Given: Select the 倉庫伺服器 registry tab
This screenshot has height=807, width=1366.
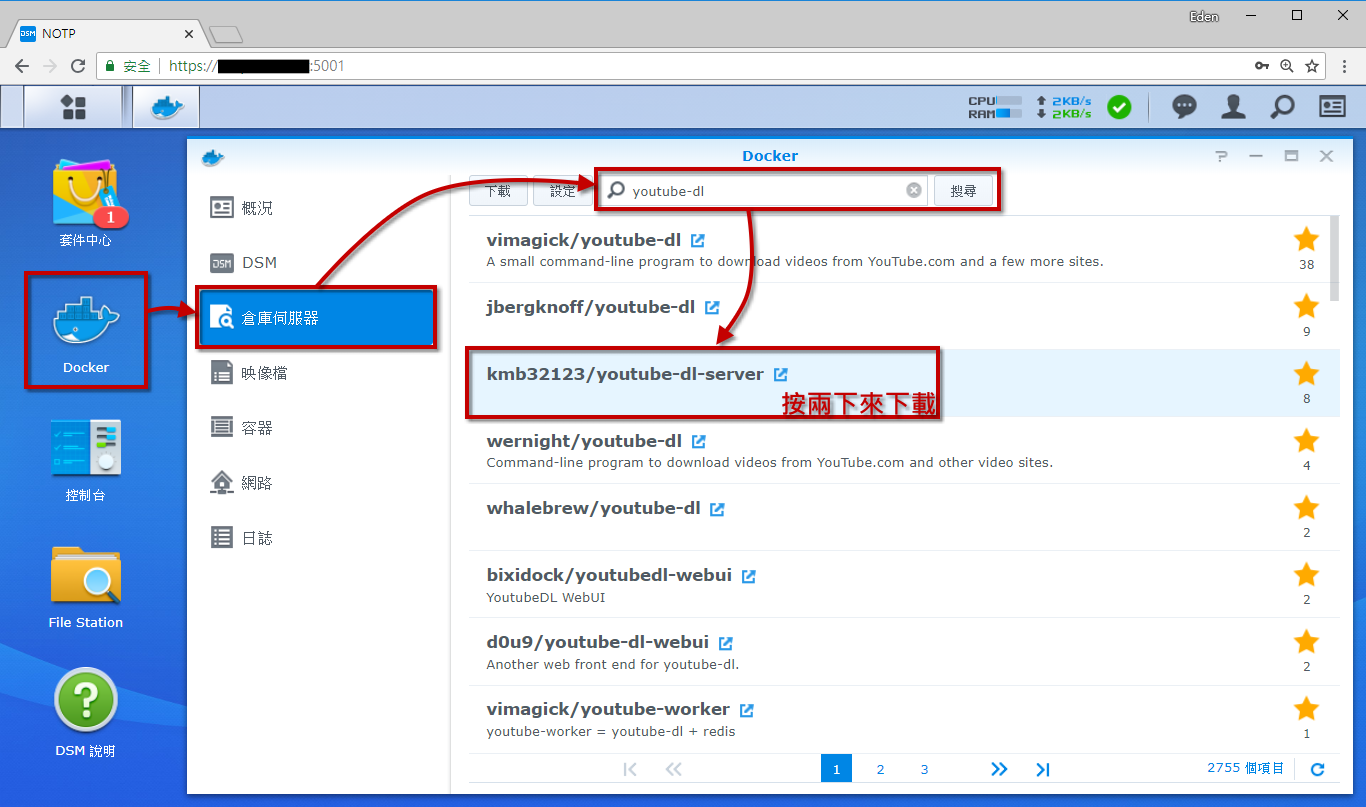Looking at the screenshot, I should [316, 318].
